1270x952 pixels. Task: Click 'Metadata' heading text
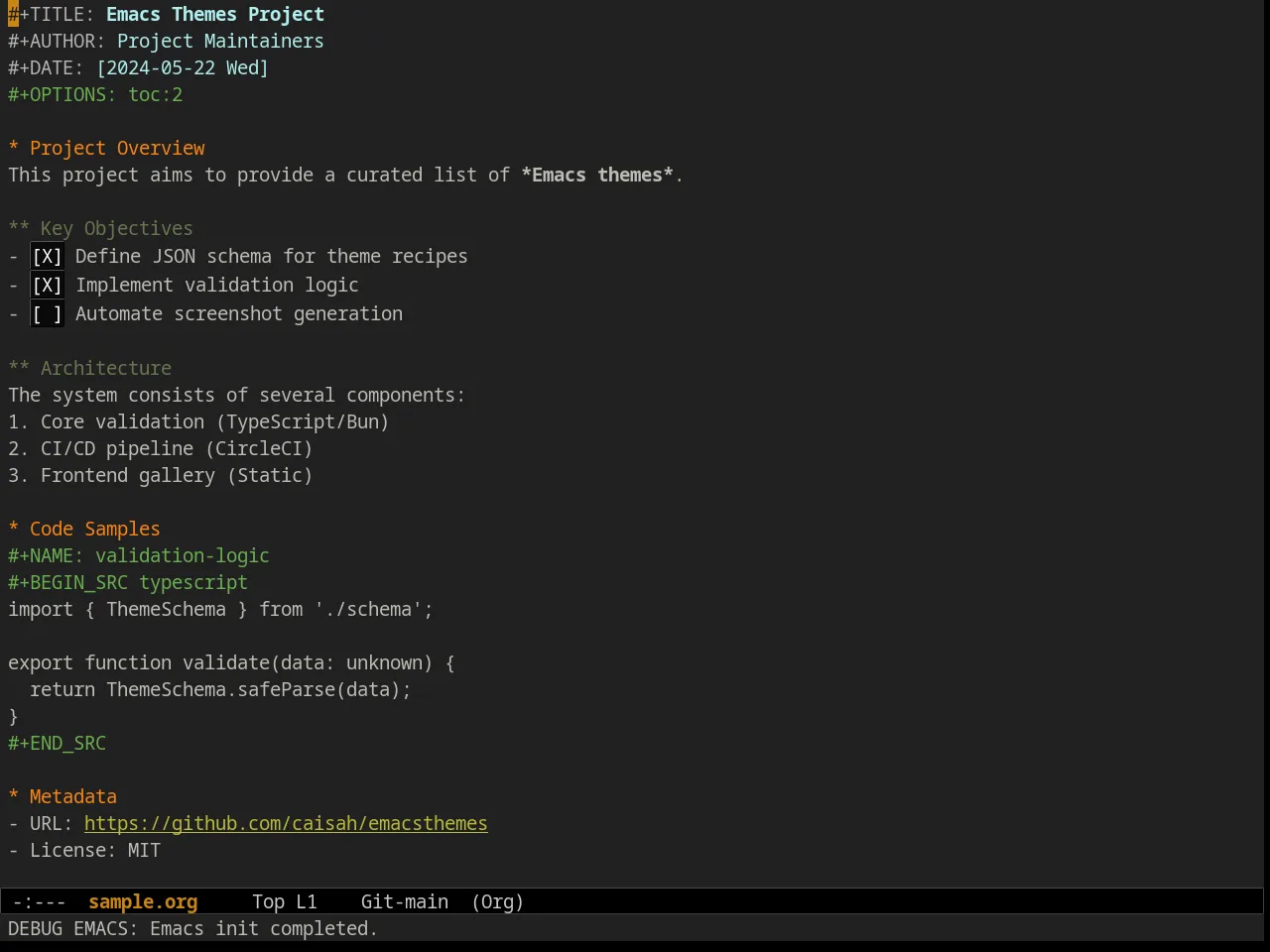pyautogui.click(x=73, y=796)
